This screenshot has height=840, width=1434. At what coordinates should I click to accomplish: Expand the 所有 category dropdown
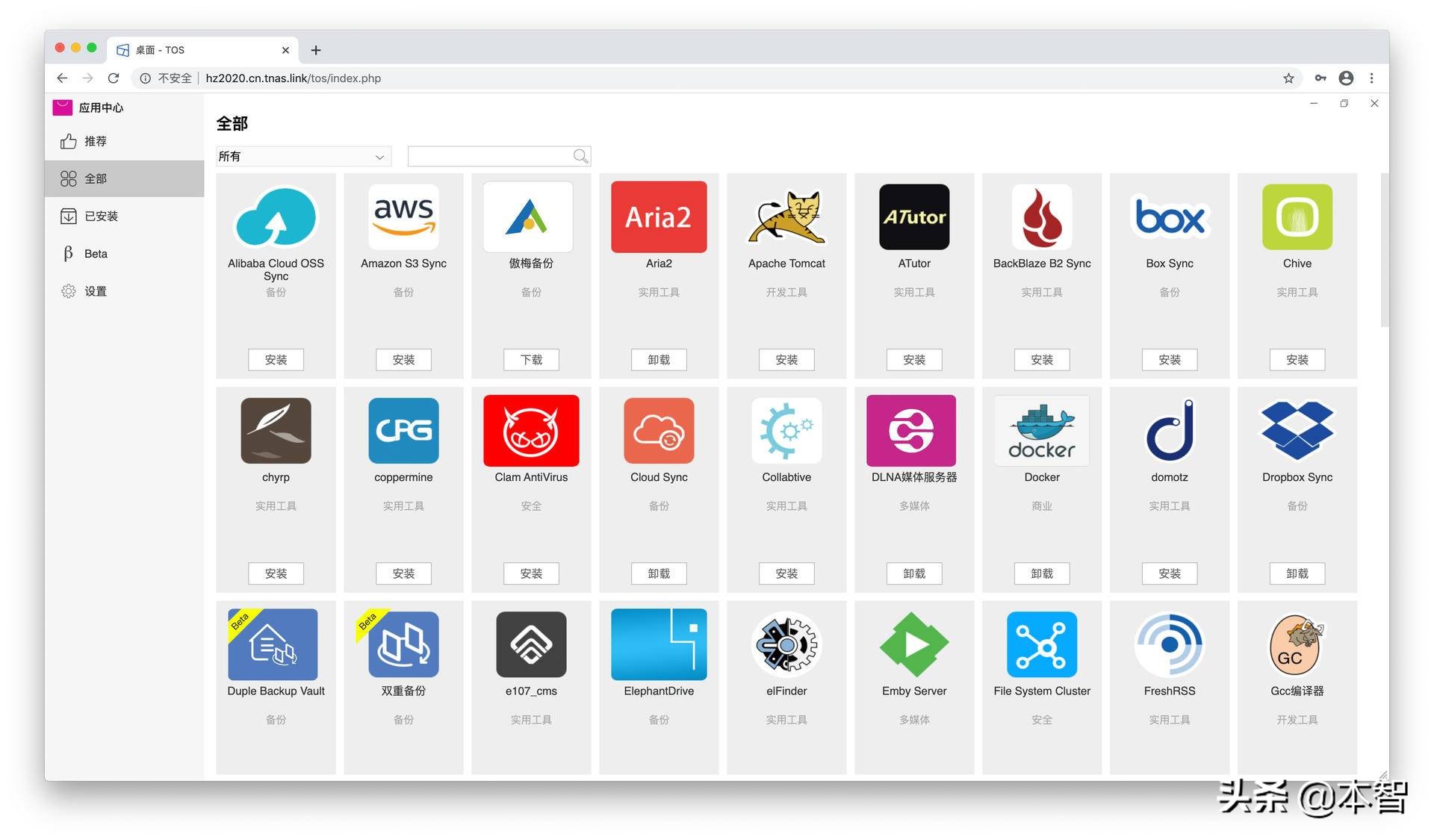[x=302, y=156]
